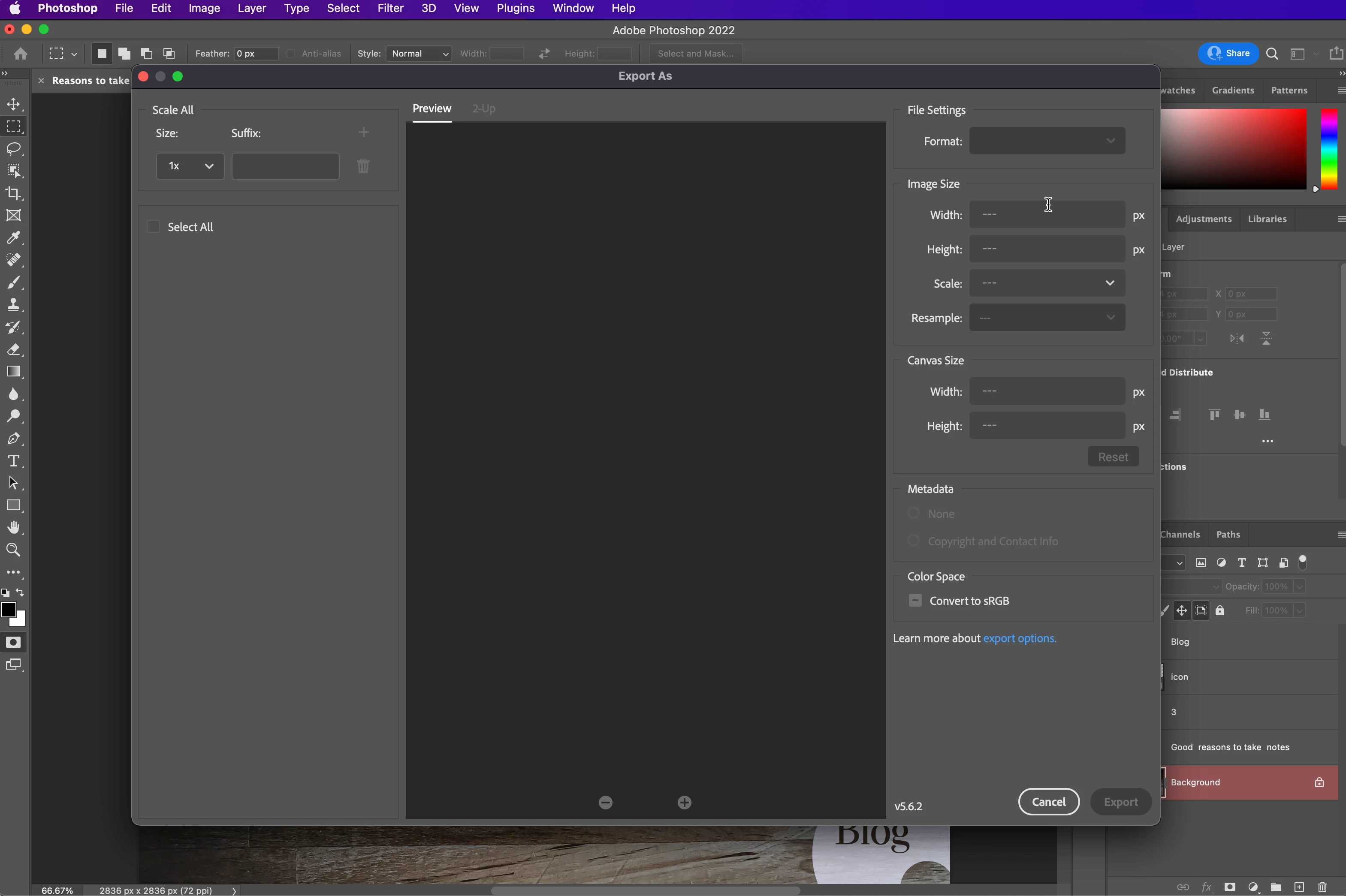Click the Image Size Width input field

coord(1047,215)
